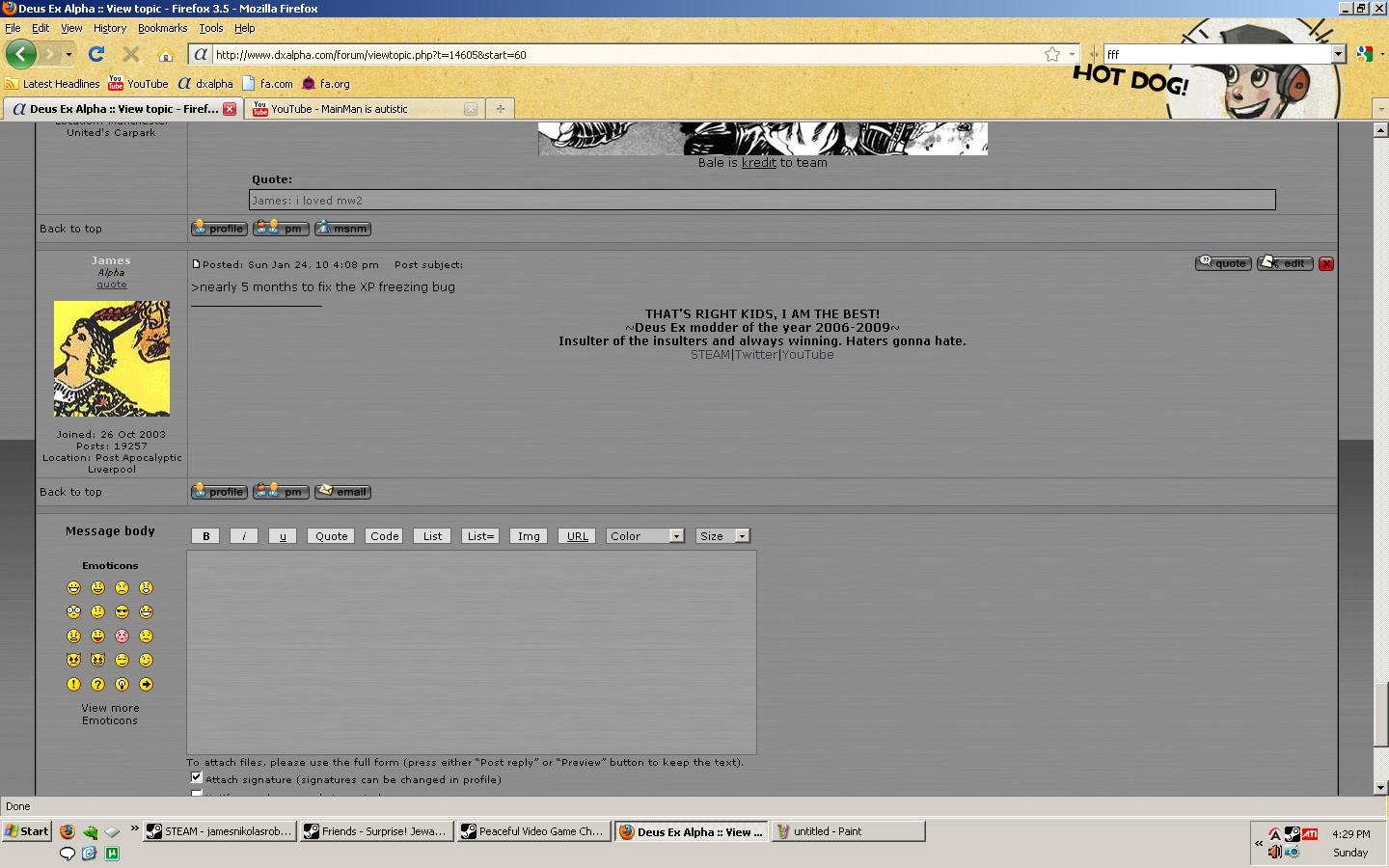Viewport: 1389px width, 868px height.
Task: Open the volume speaker tray icon
Action: (1274, 852)
